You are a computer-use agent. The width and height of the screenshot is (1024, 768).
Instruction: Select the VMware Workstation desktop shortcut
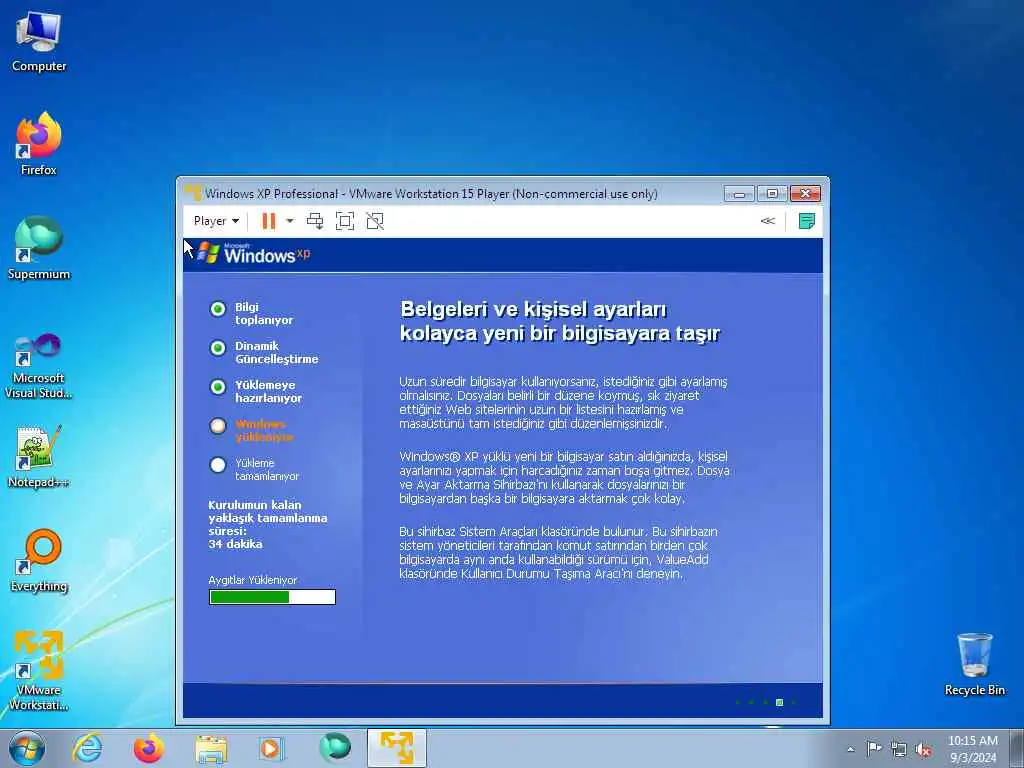[39, 670]
